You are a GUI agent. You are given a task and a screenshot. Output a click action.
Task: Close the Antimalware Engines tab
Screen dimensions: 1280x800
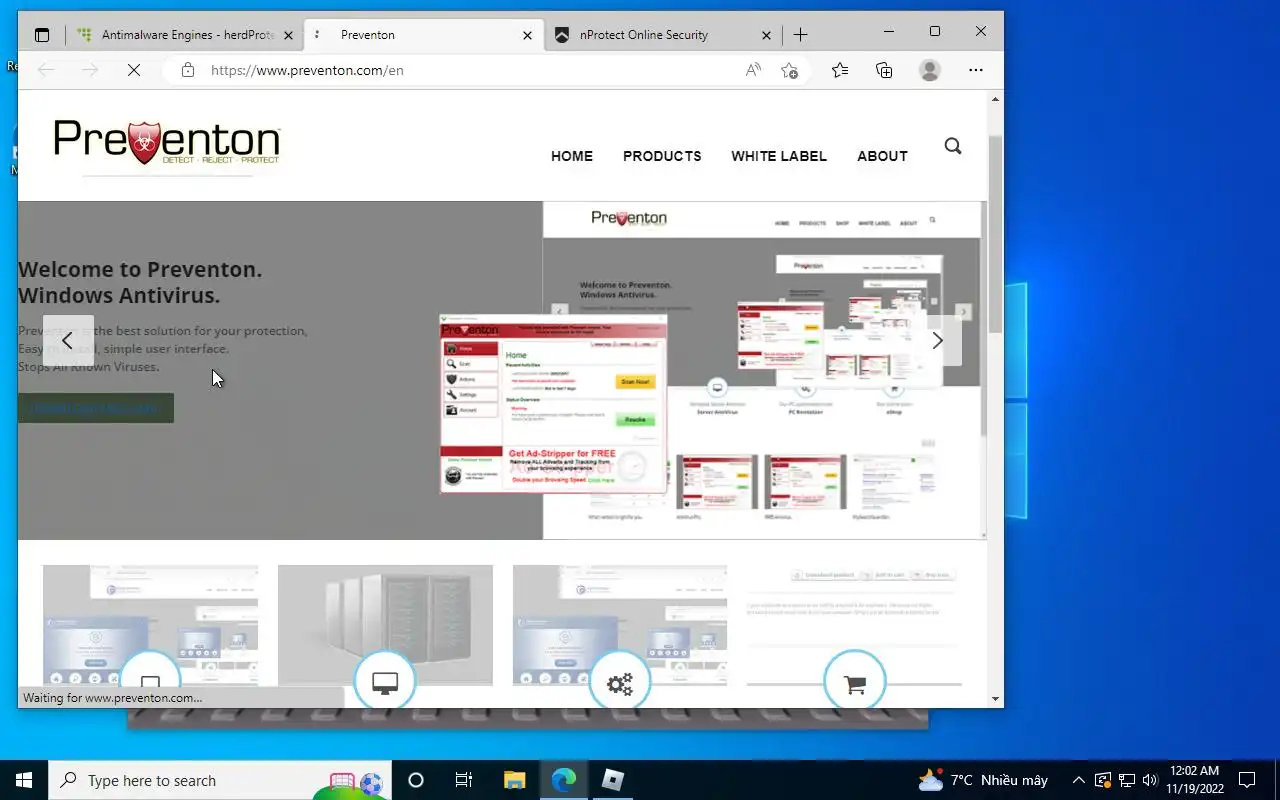[288, 35]
